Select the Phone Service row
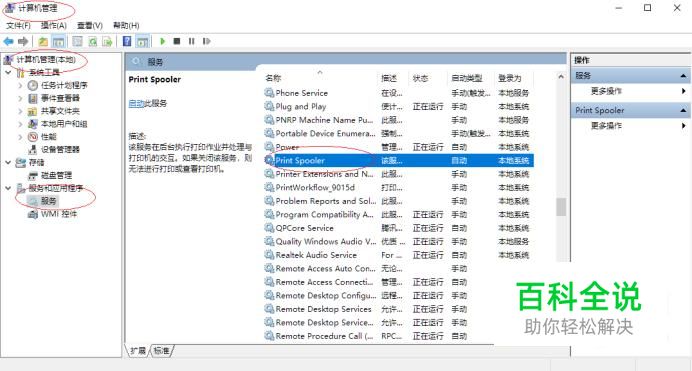This screenshot has width=692, height=371. (399, 93)
